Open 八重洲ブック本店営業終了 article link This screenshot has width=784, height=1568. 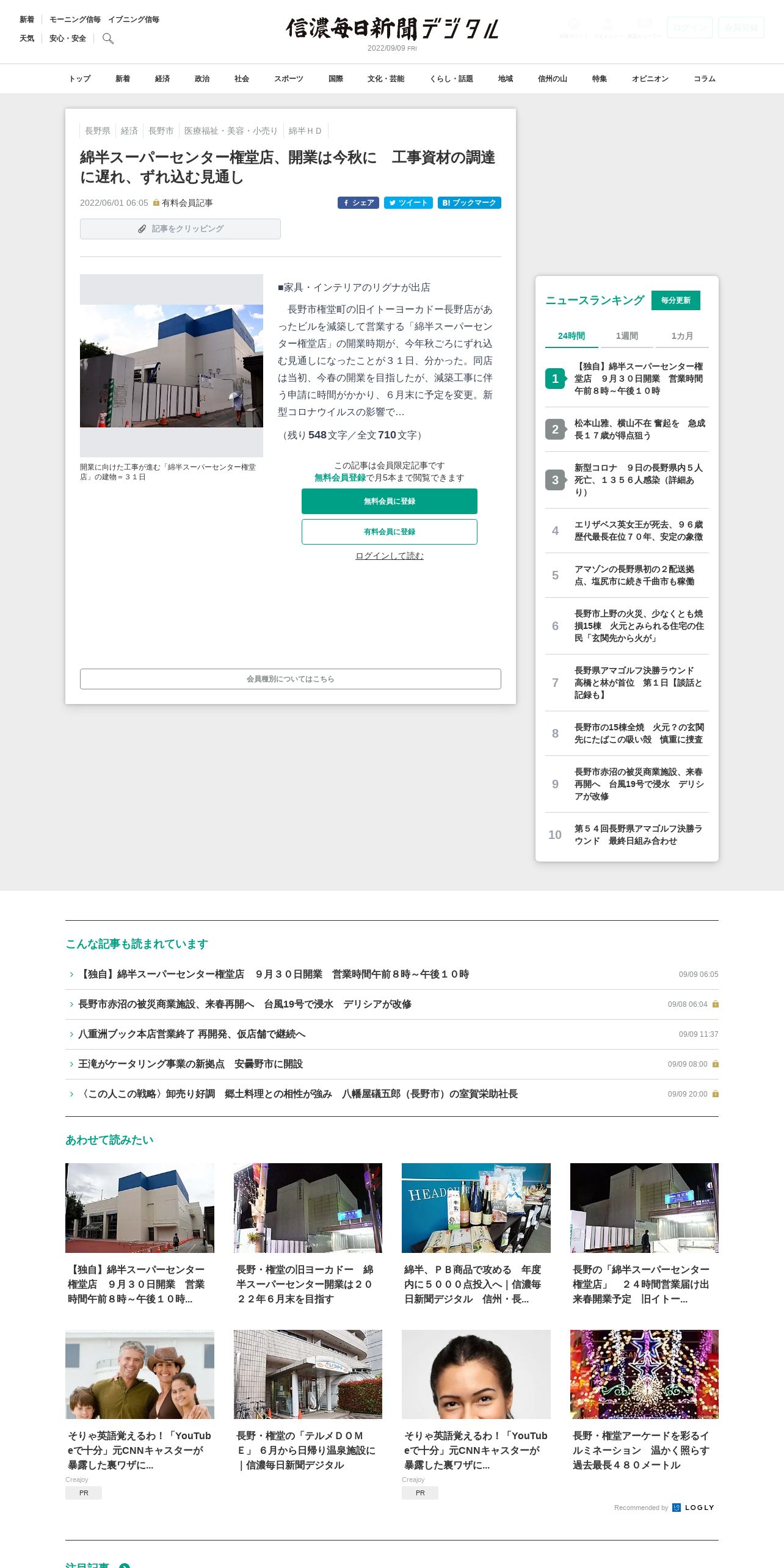tap(192, 1034)
